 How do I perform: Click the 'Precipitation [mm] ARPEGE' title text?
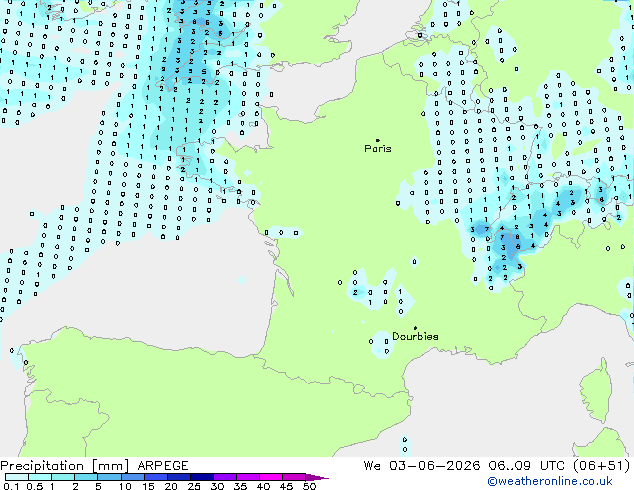click(x=94, y=466)
